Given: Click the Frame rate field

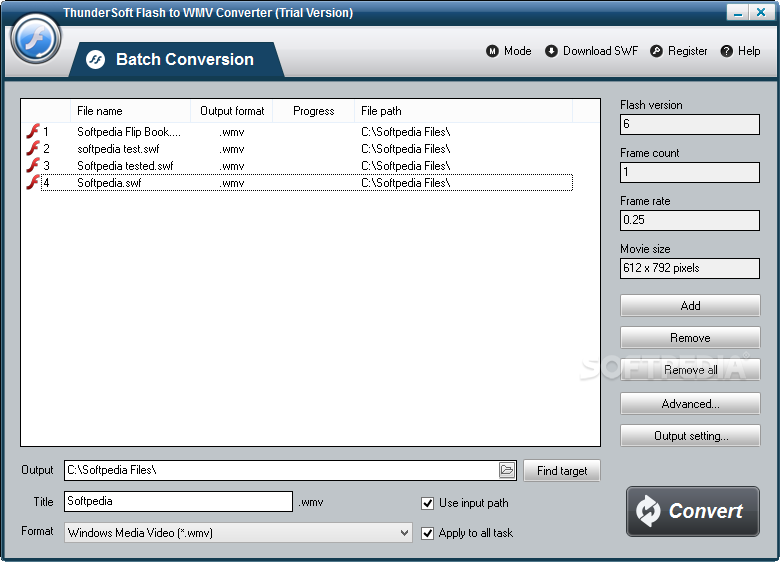Looking at the screenshot, I should tap(689, 220).
